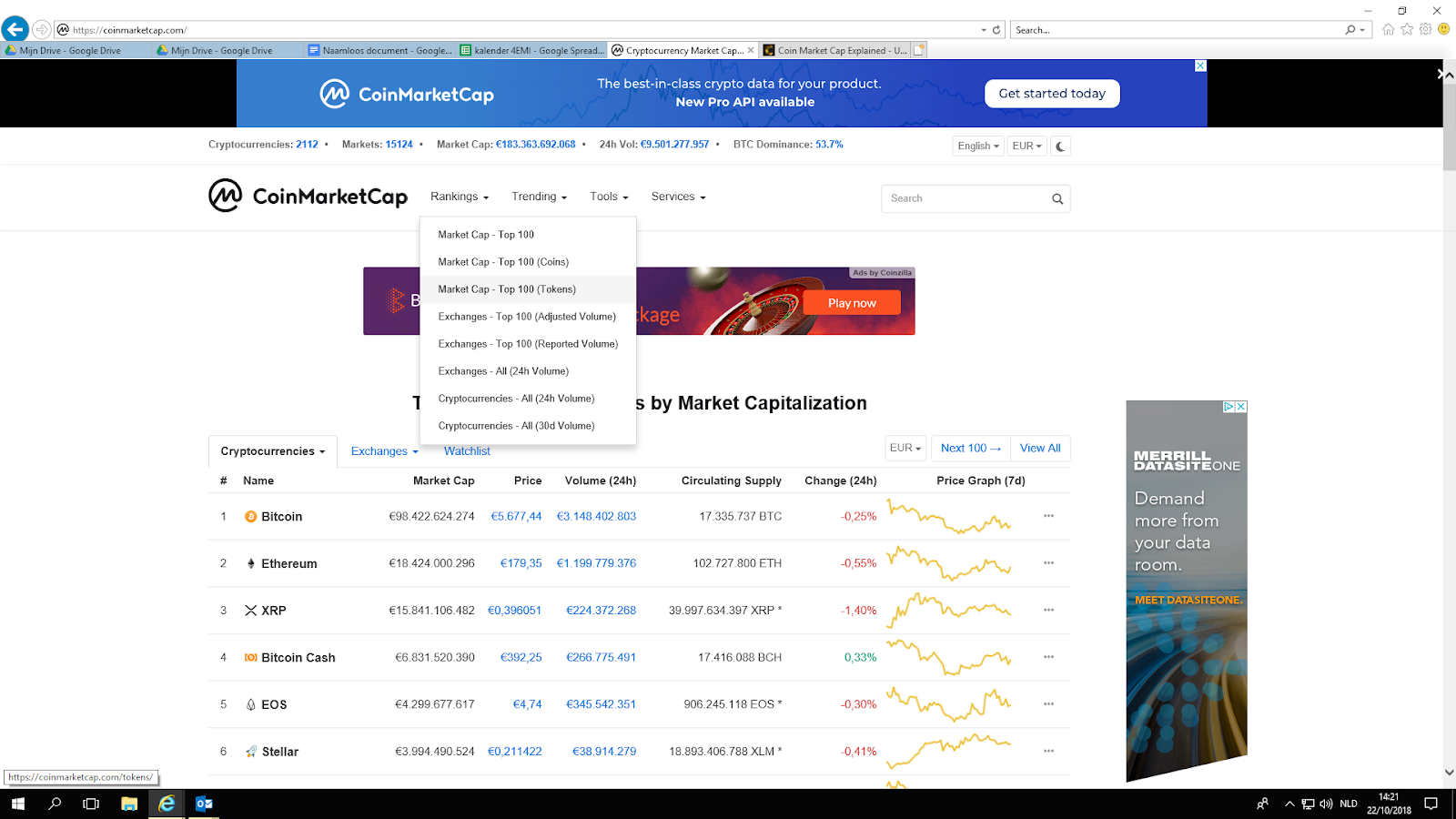Click the View All button
Image resolution: width=1456 pixels, height=819 pixels.
[x=1040, y=448]
